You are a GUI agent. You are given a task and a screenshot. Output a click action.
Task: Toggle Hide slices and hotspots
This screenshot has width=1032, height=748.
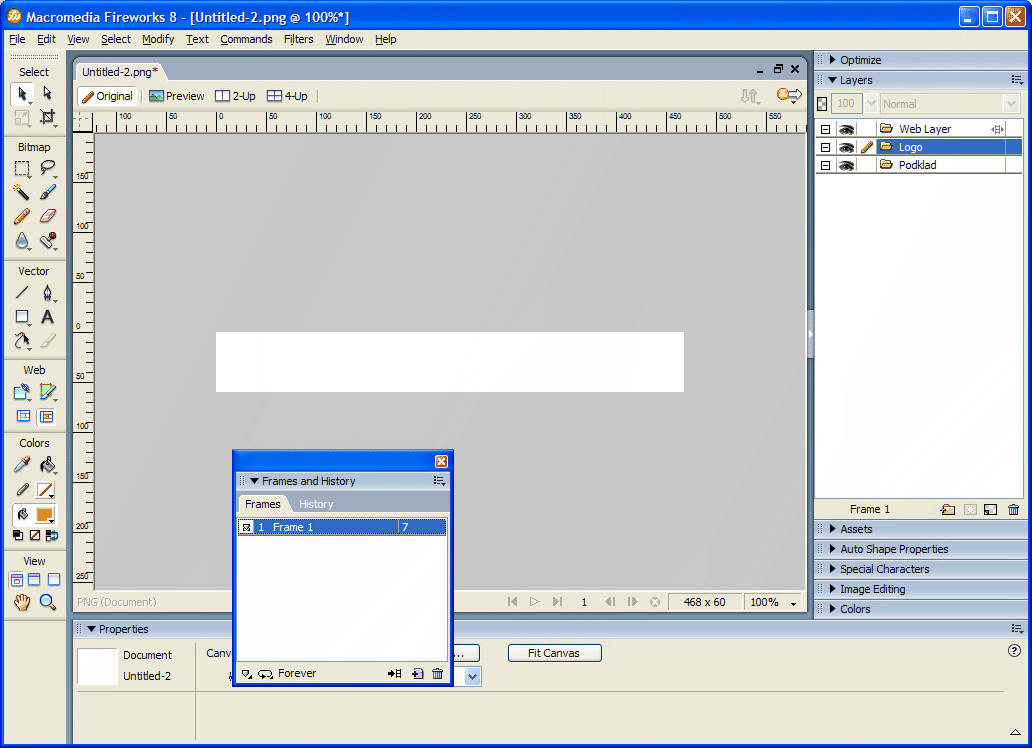click(x=24, y=416)
